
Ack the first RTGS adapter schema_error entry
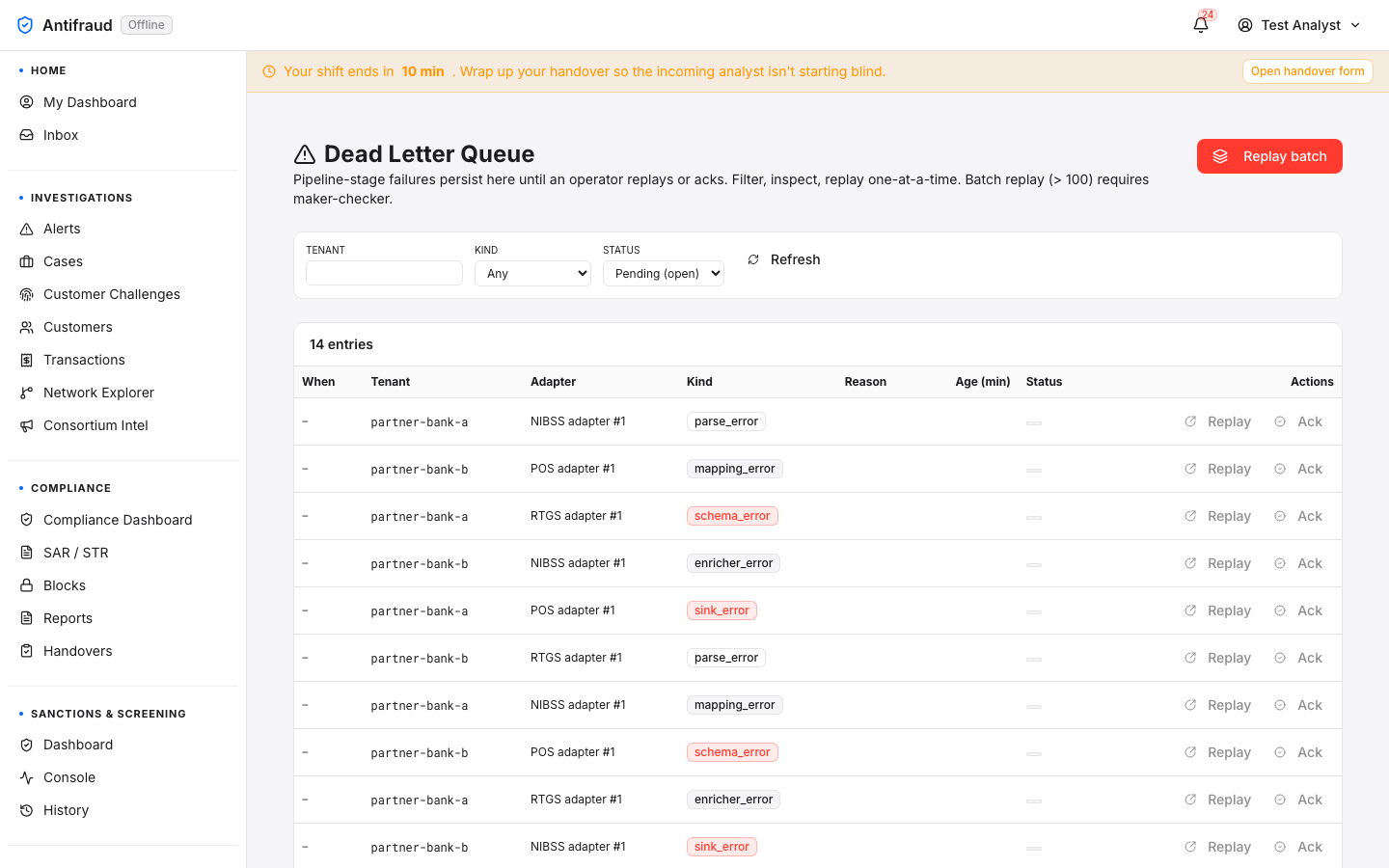coord(1298,516)
